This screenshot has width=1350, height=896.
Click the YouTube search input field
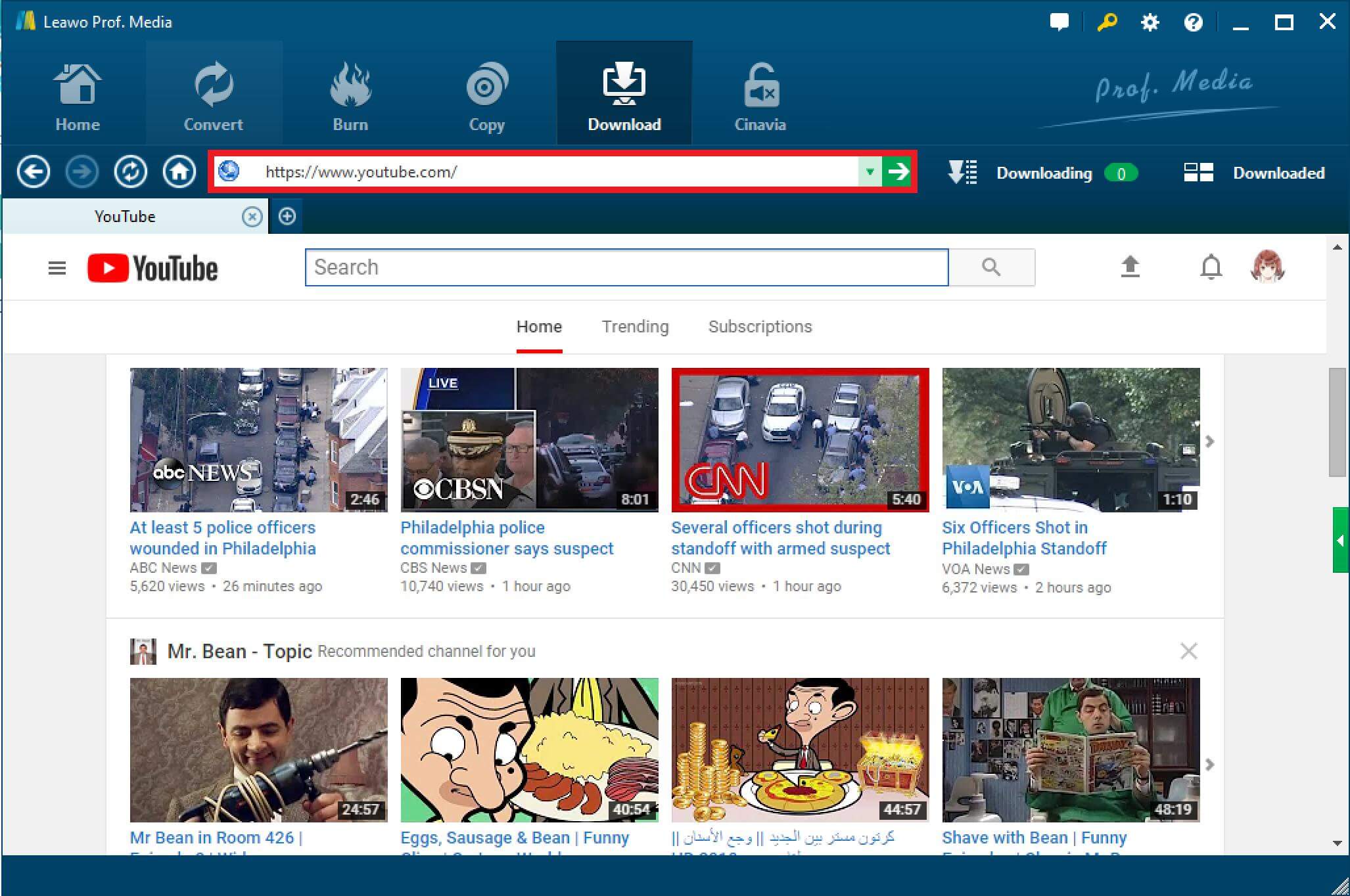pos(626,267)
